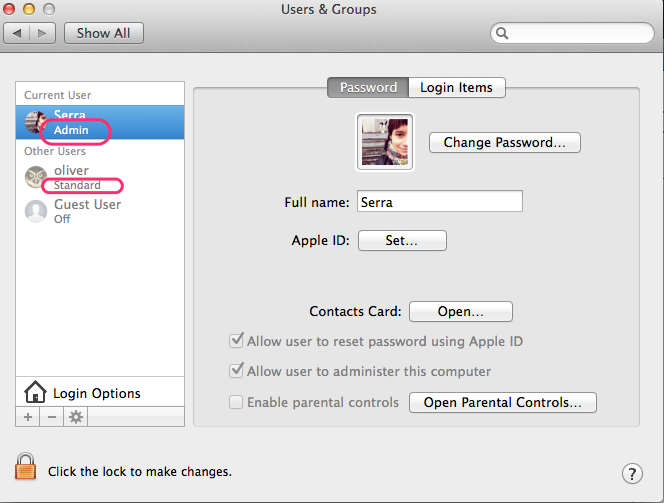Click the Open Parental Controls button
This screenshot has width=664, height=503.
coord(503,402)
